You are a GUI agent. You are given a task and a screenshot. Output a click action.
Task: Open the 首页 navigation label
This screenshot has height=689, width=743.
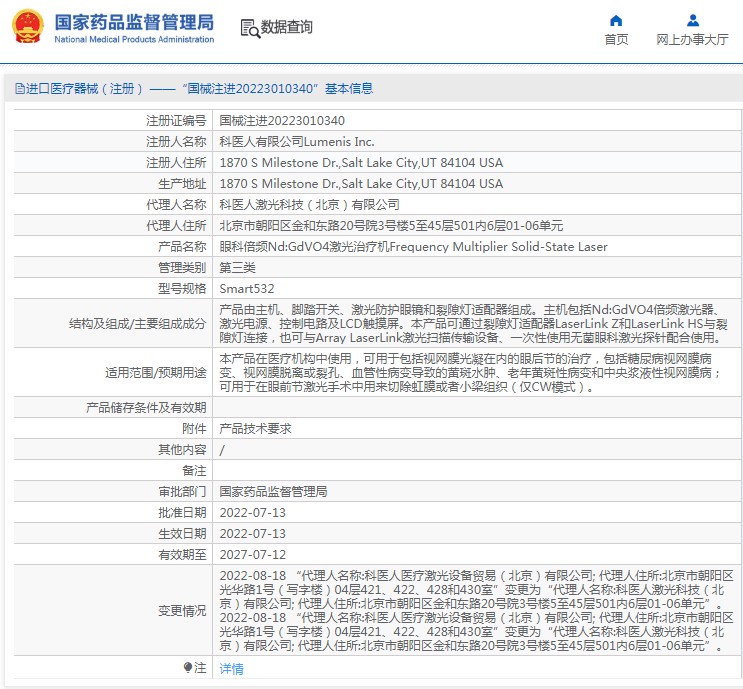(616, 40)
